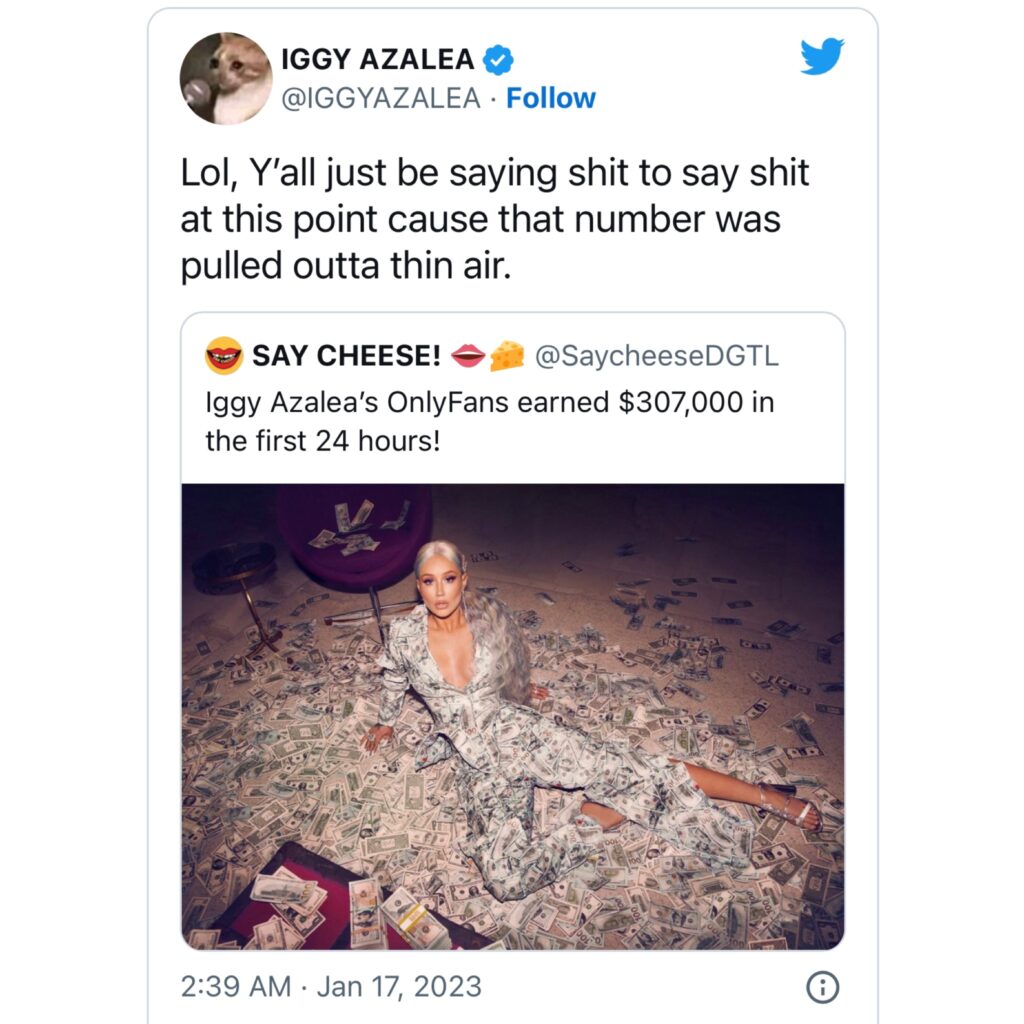Click the cheese emoji in quoted tweet
The width and height of the screenshot is (1024, 1024).
pyautogui.click(x=507, y=356)
